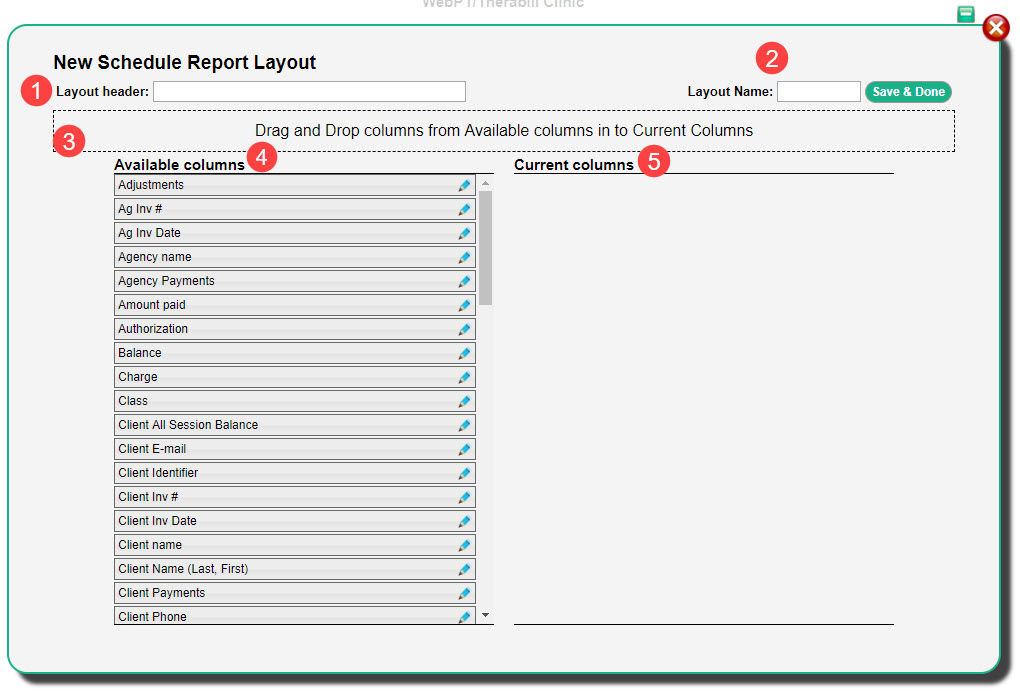Select the Amount paid column row
The height and width of the screenshot is (691, 1020).
pyautogui.click(x=295, y=306)
